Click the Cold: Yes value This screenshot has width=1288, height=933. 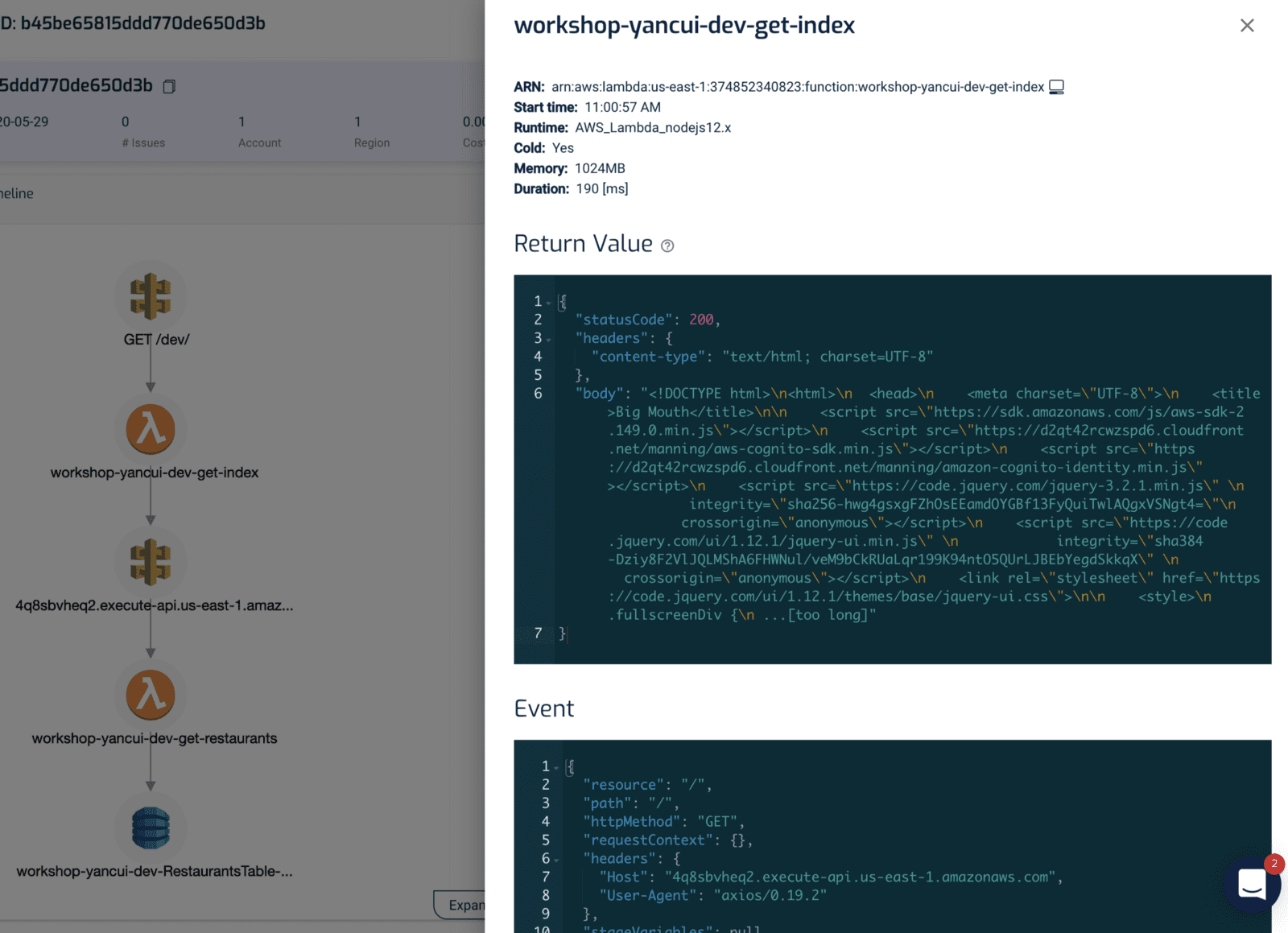point(563,148)
